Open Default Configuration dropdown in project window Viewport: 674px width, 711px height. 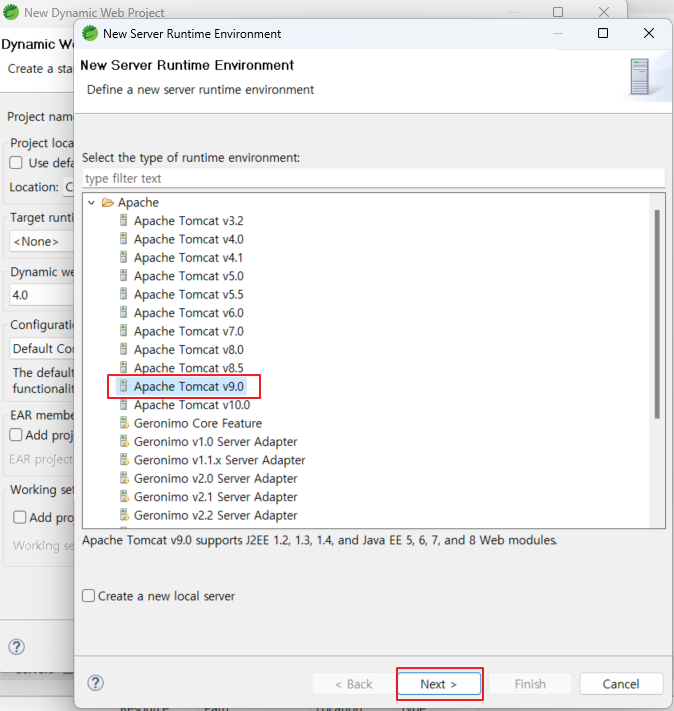point(41,348)
